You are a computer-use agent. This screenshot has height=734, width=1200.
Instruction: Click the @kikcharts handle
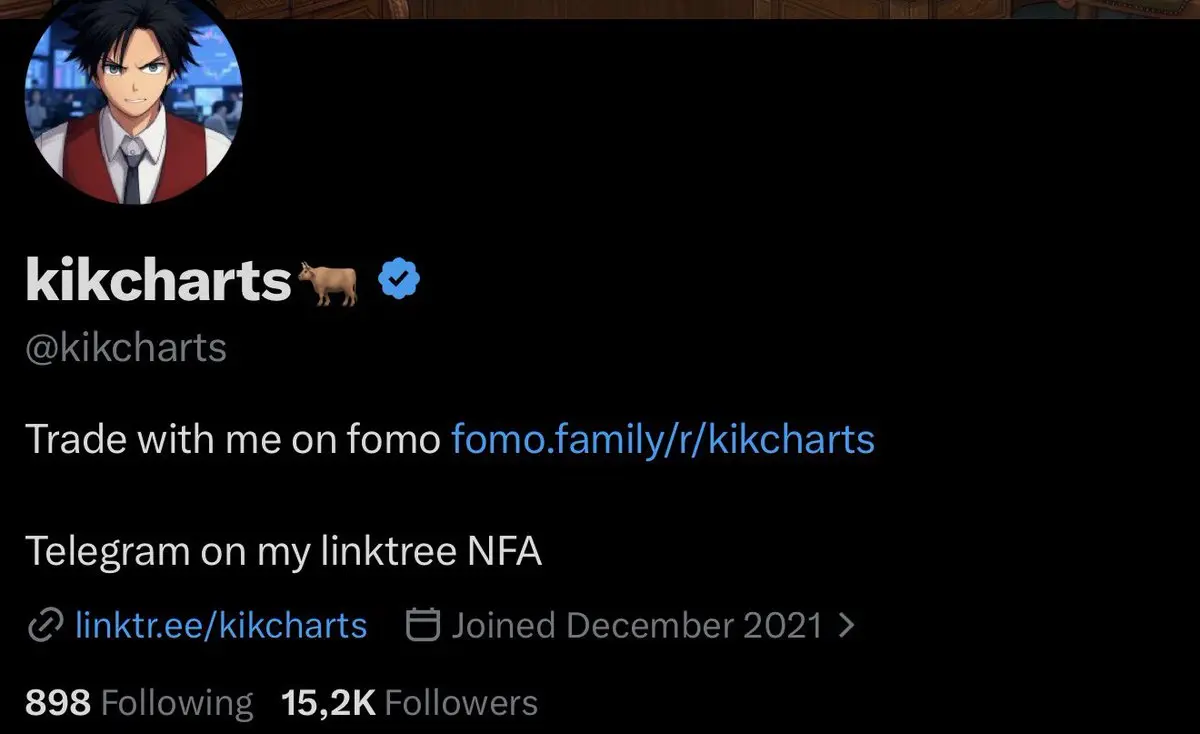126,349
